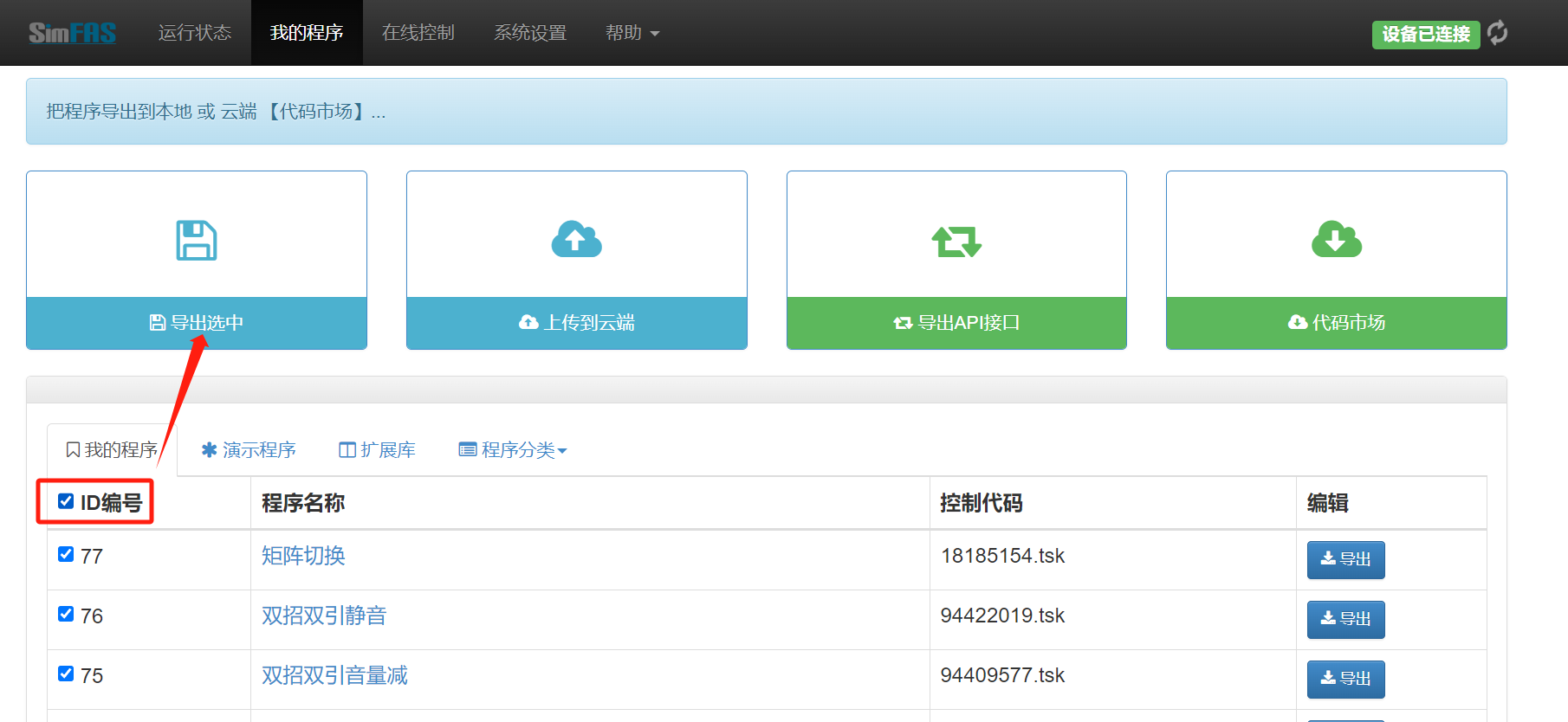This screenshot has height=722, width=1568.
Task: Expand the 帮助 dropdown menu
Action: 632,33
